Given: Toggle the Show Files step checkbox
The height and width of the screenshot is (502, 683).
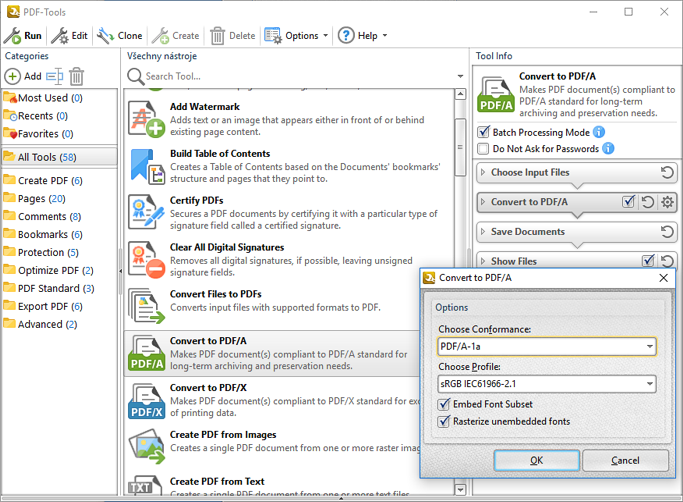Looking at the screenshot, I should [649, 261].
